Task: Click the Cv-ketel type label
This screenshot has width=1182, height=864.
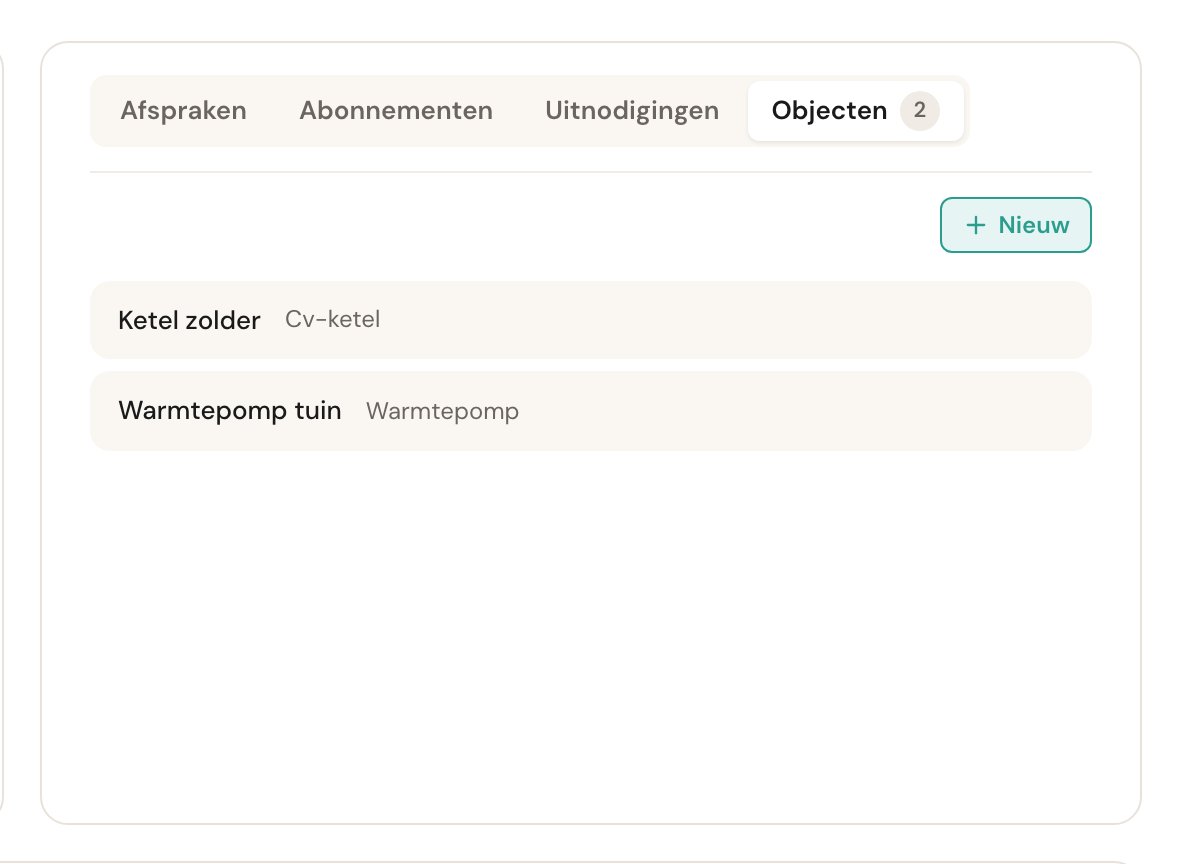Action: [x=332, y=319]
